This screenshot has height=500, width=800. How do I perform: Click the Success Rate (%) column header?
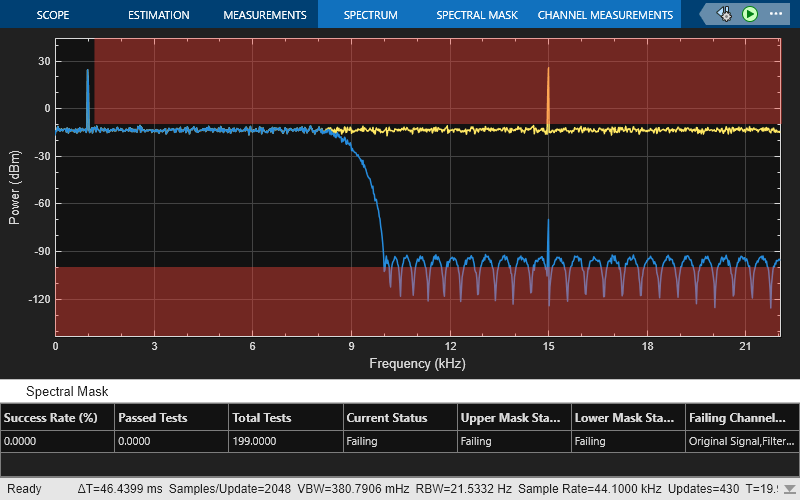point(57,417)
